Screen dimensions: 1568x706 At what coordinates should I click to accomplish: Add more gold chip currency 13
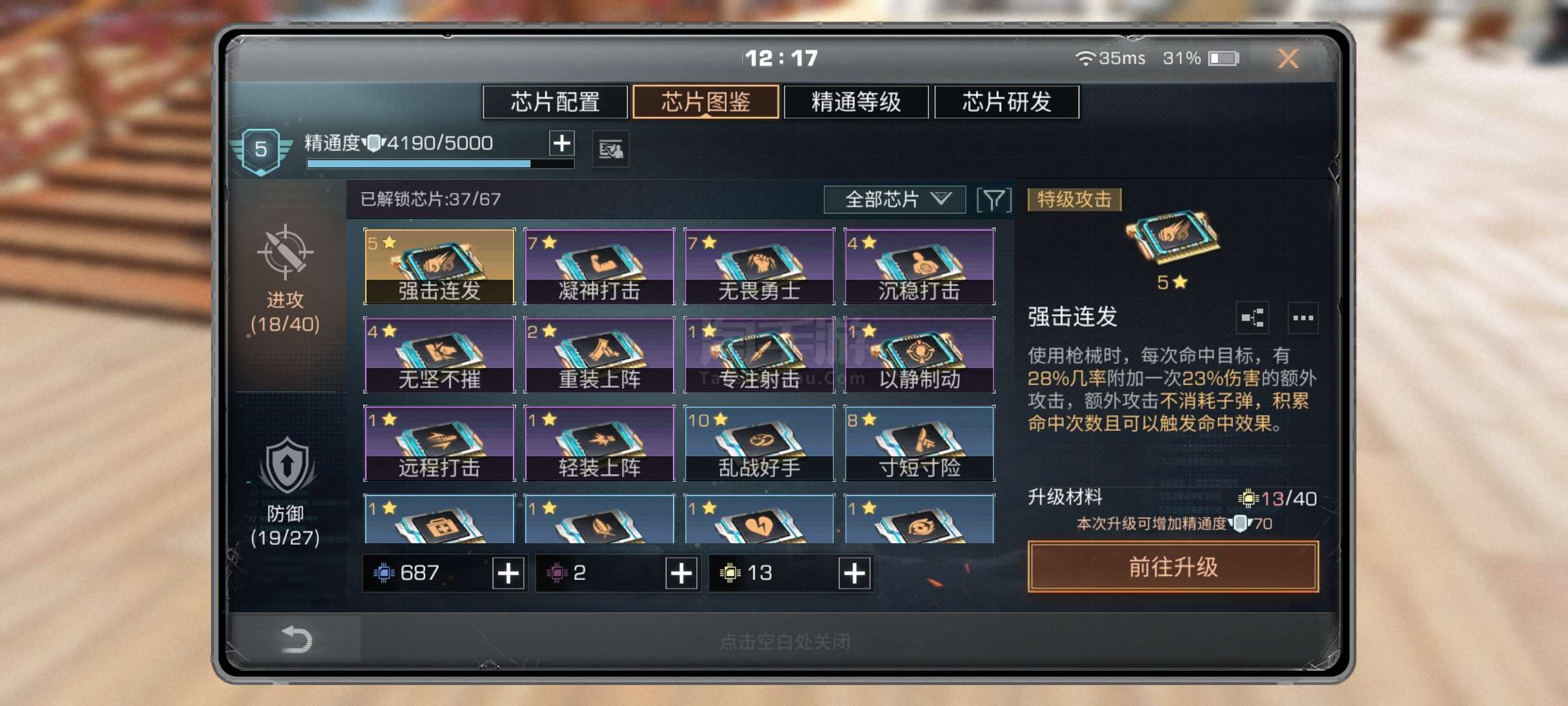click(x=855, y=573)
